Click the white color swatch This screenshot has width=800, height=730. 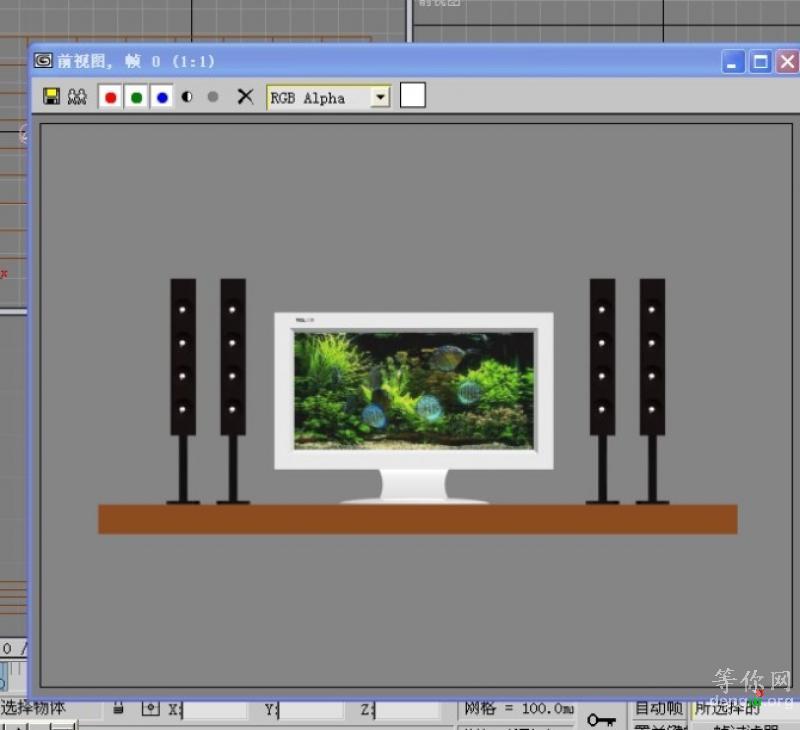tap(412, 95)
